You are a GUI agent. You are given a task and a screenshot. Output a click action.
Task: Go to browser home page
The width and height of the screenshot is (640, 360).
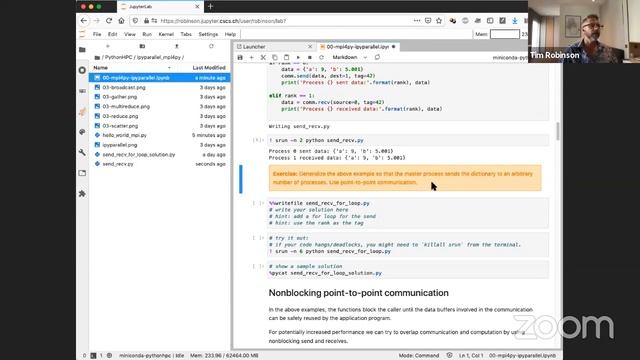121,20
